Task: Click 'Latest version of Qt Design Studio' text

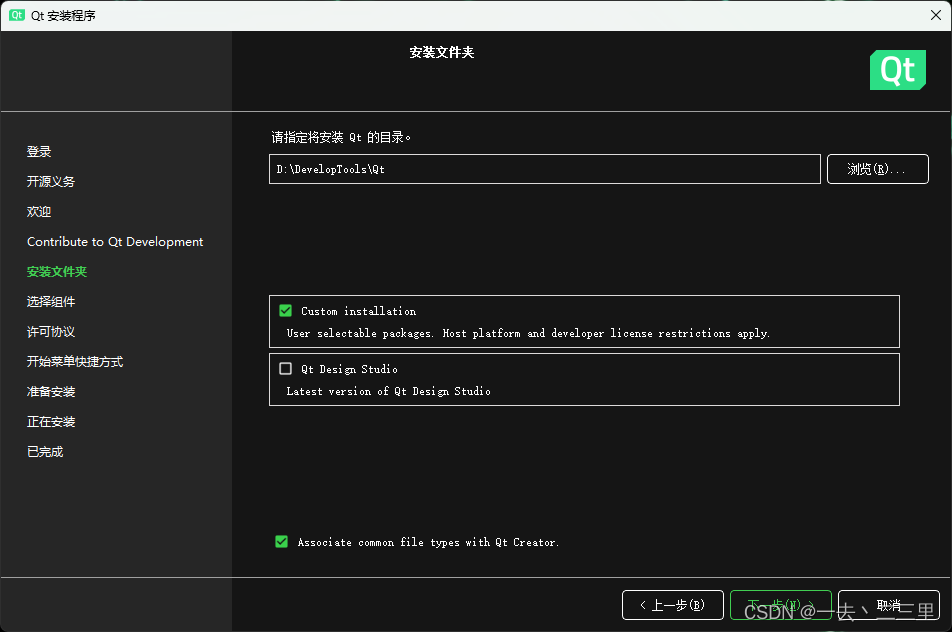Action: click(388, 391)
